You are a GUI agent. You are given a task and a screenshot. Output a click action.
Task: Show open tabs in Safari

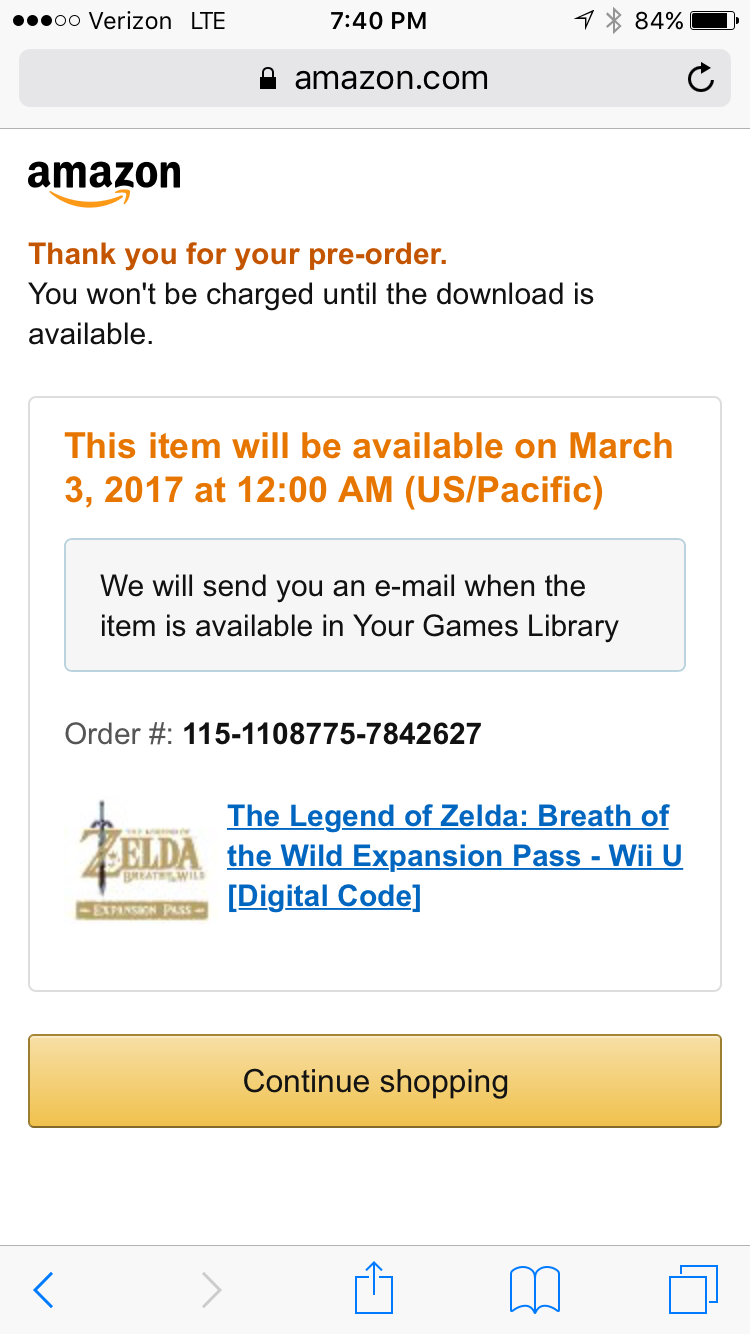pos(692,1290)
